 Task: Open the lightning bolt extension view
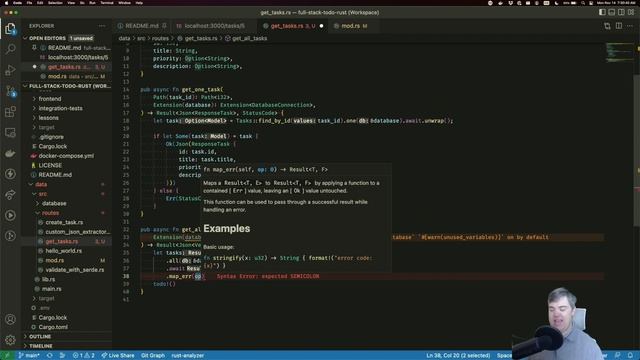click(10, 174)
